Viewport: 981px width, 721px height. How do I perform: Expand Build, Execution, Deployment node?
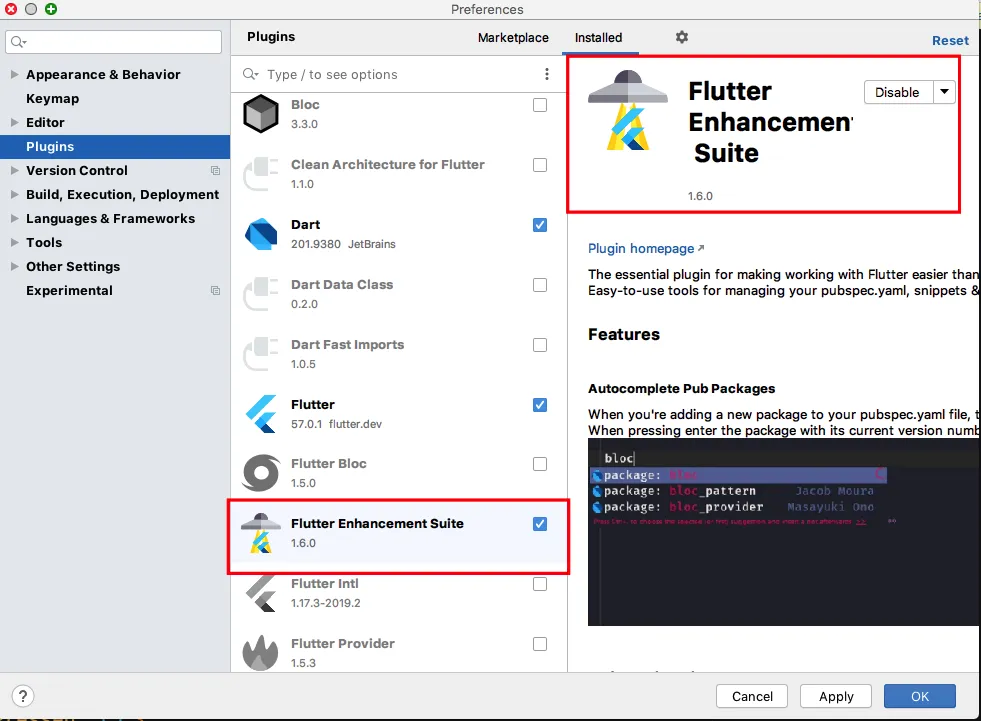click(x=14, y=195)
